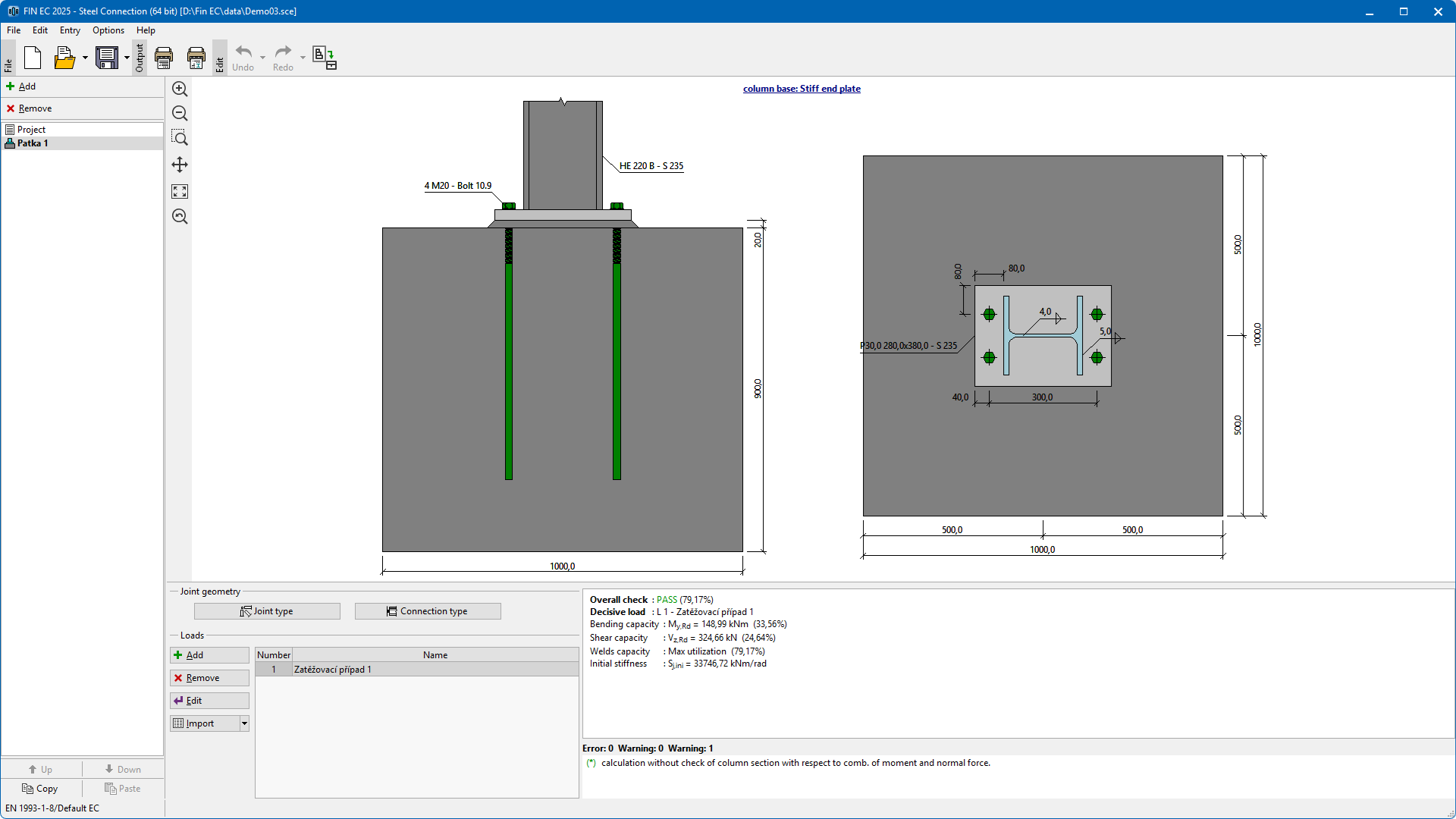Activate the Pan move view tool
The image size is (1456, 819).
(x=180, y=165)
